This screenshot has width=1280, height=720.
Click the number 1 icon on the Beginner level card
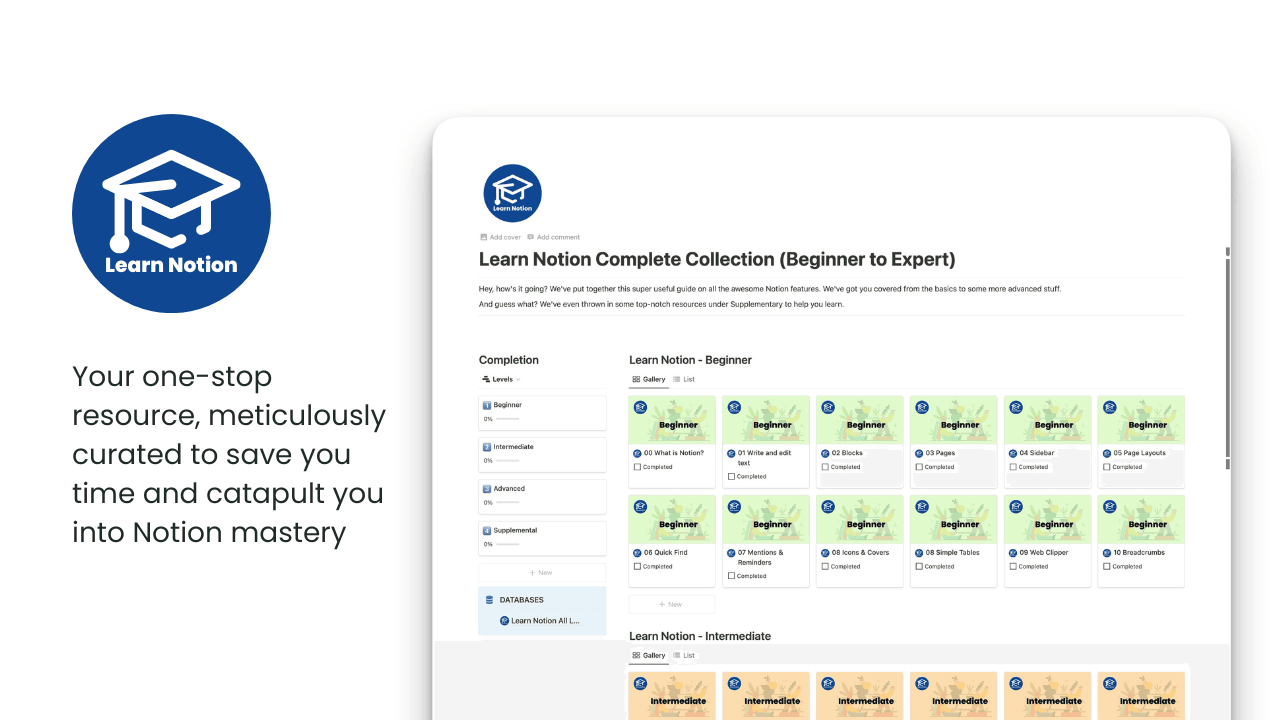click(x=487, y=405)
